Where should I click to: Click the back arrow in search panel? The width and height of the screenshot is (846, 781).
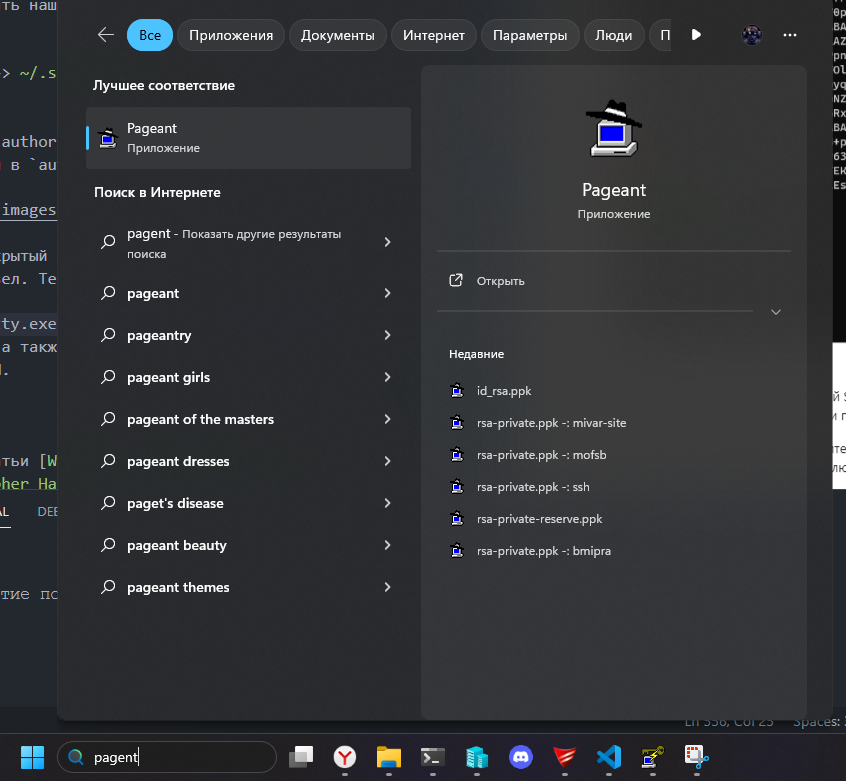[106, 35]
